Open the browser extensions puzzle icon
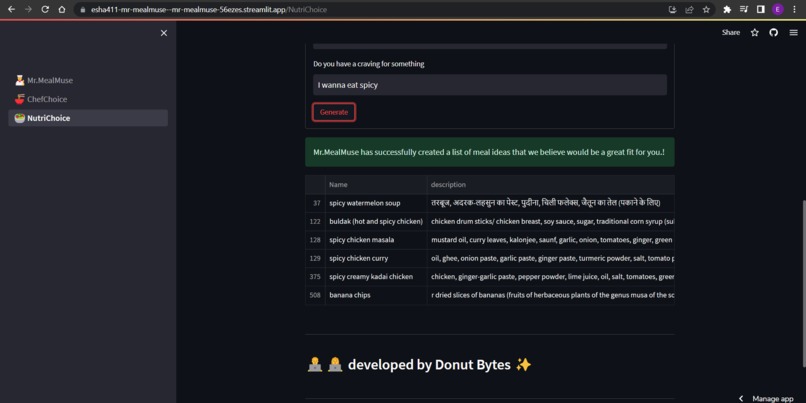The width and height of the screenshot is (806, 403). click(x=727, y=9)
